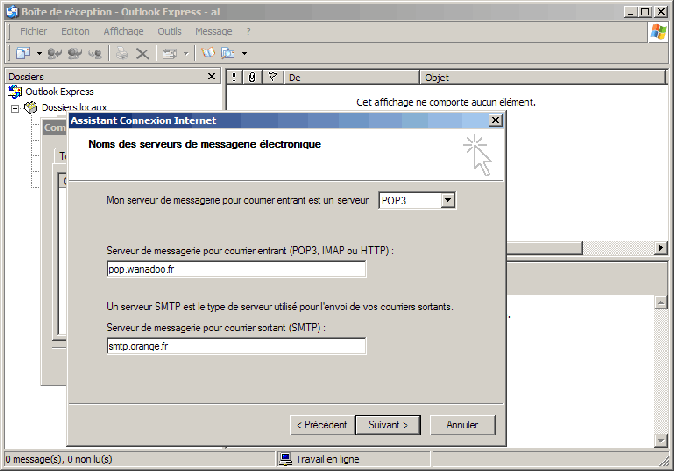The width and height of the screenshot is (674, 471).
Task: Sort by priority column header
Action: coord(234,77)
